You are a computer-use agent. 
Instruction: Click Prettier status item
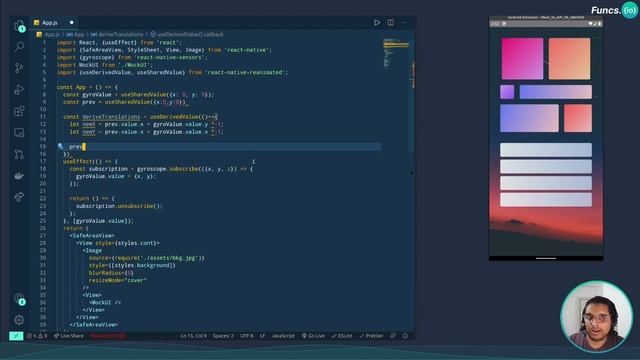[371, 336]
